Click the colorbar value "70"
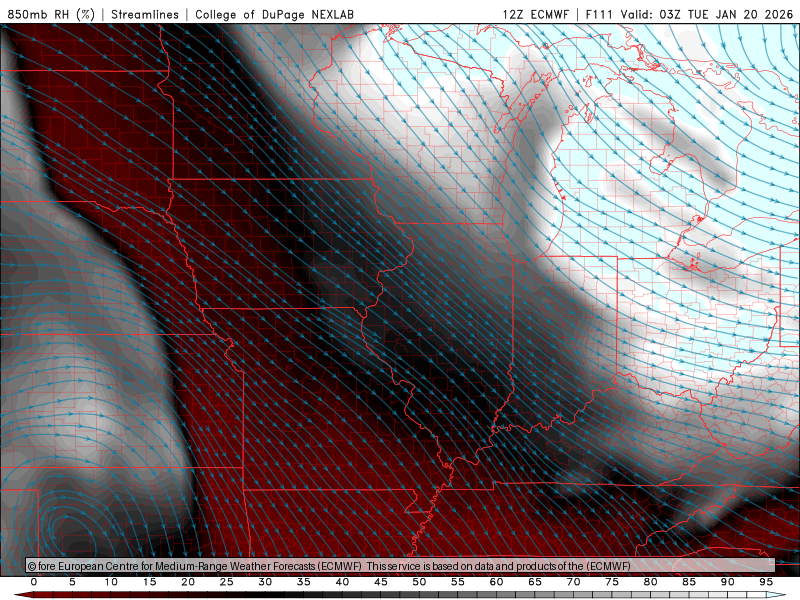 click(x=573, y=582)
